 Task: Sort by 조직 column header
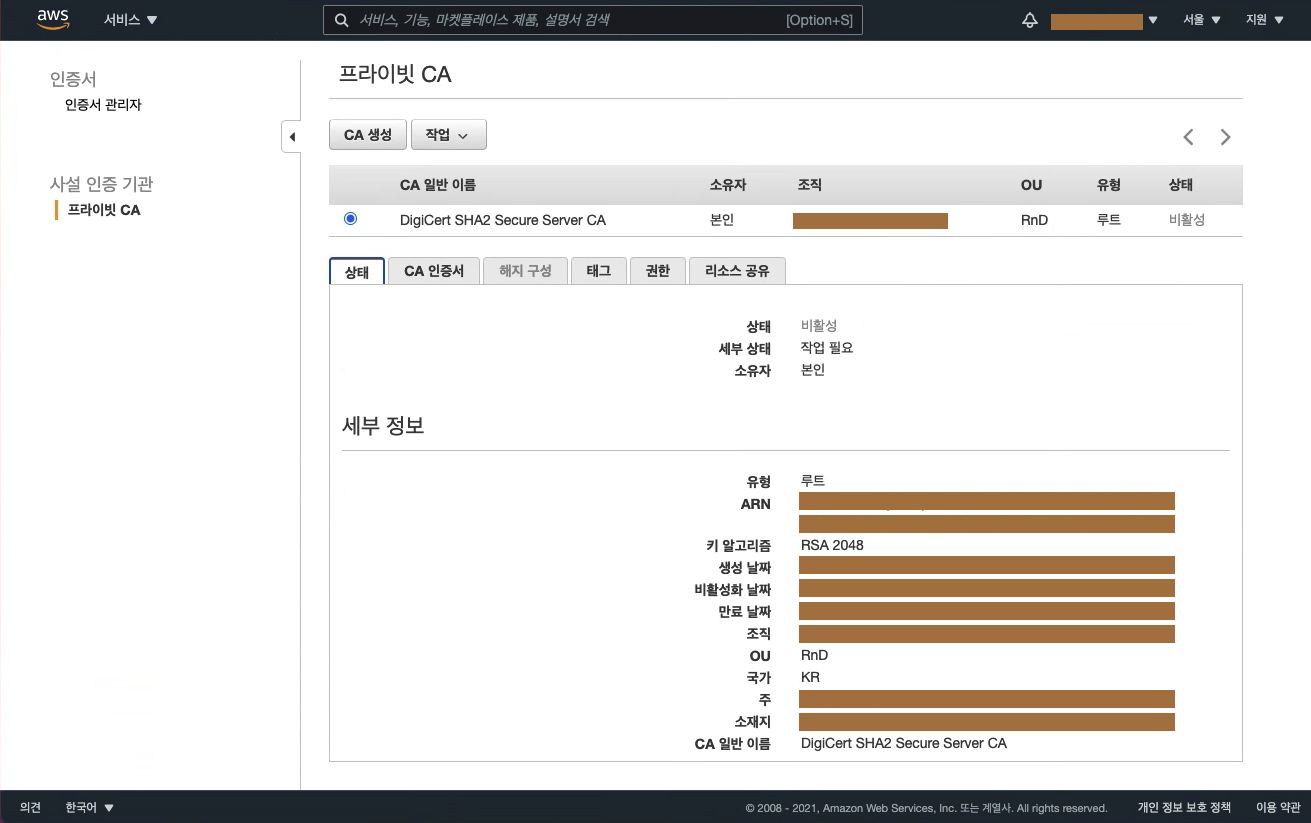tap(810, 185)
